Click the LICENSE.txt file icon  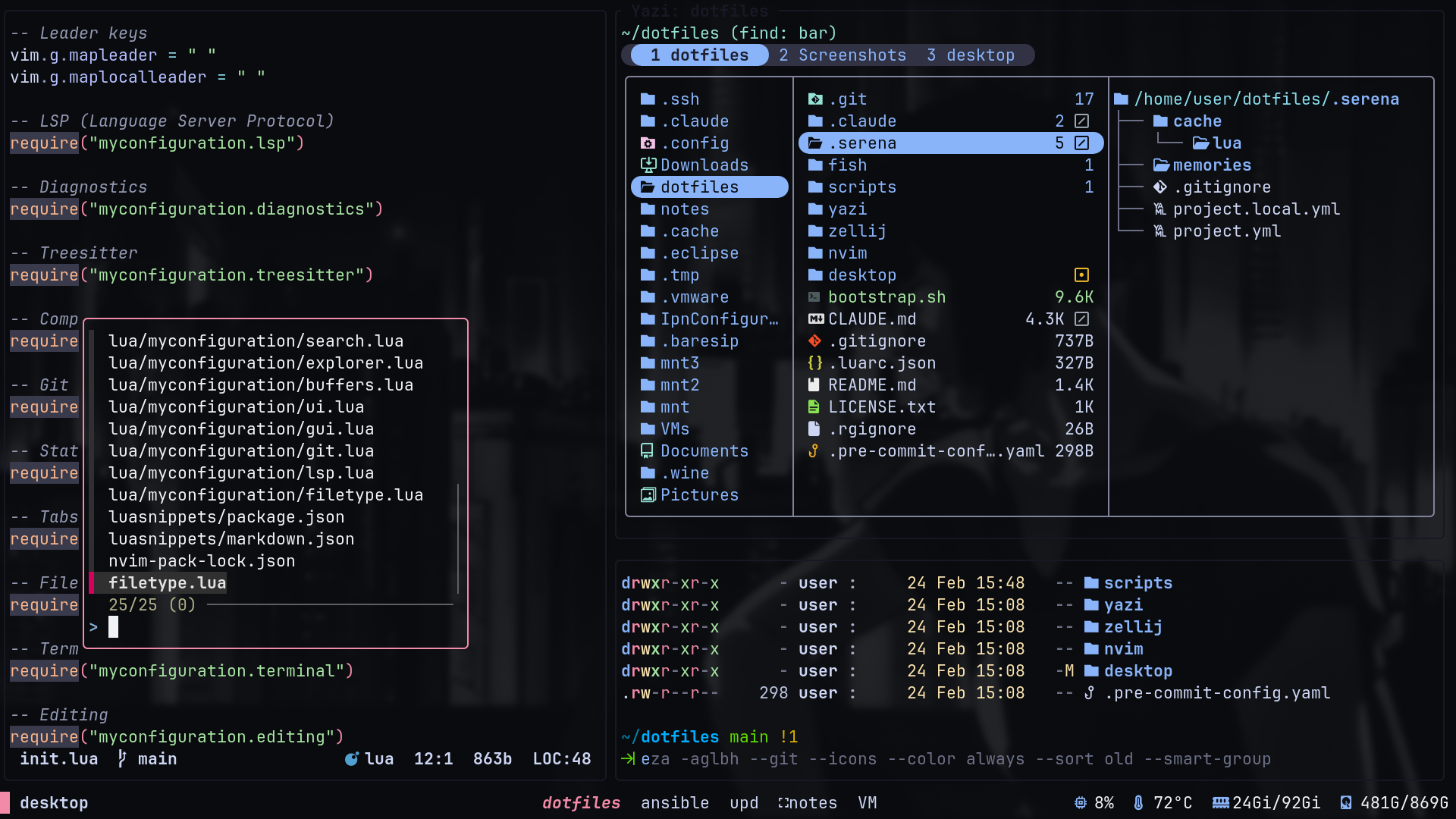(814, 407)
